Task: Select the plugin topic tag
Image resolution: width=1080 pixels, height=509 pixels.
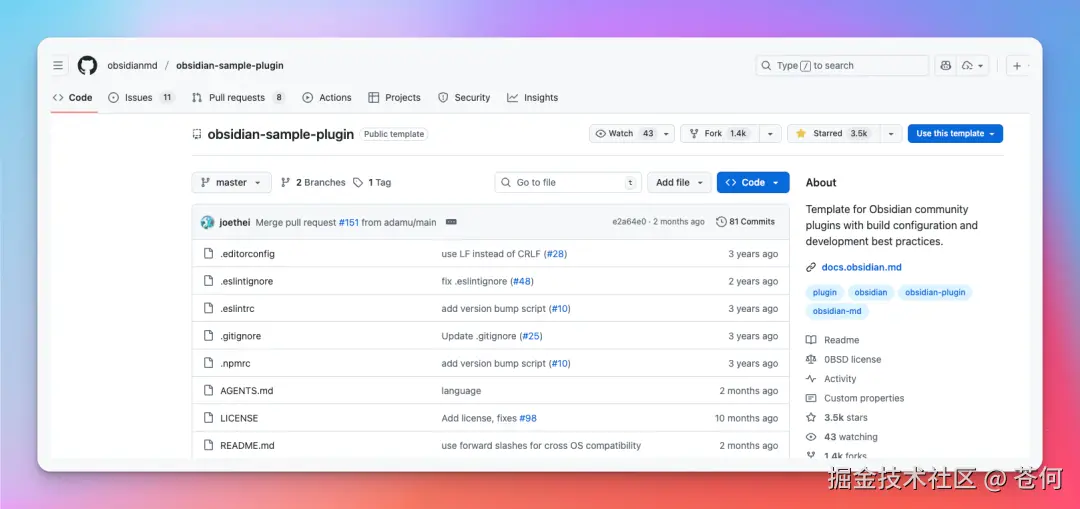Action: [824, 292]
